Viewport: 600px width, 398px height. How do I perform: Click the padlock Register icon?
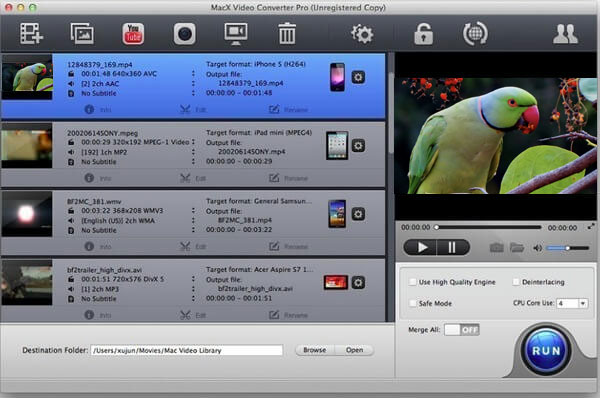pyautogui.click(x=423, y=34)
